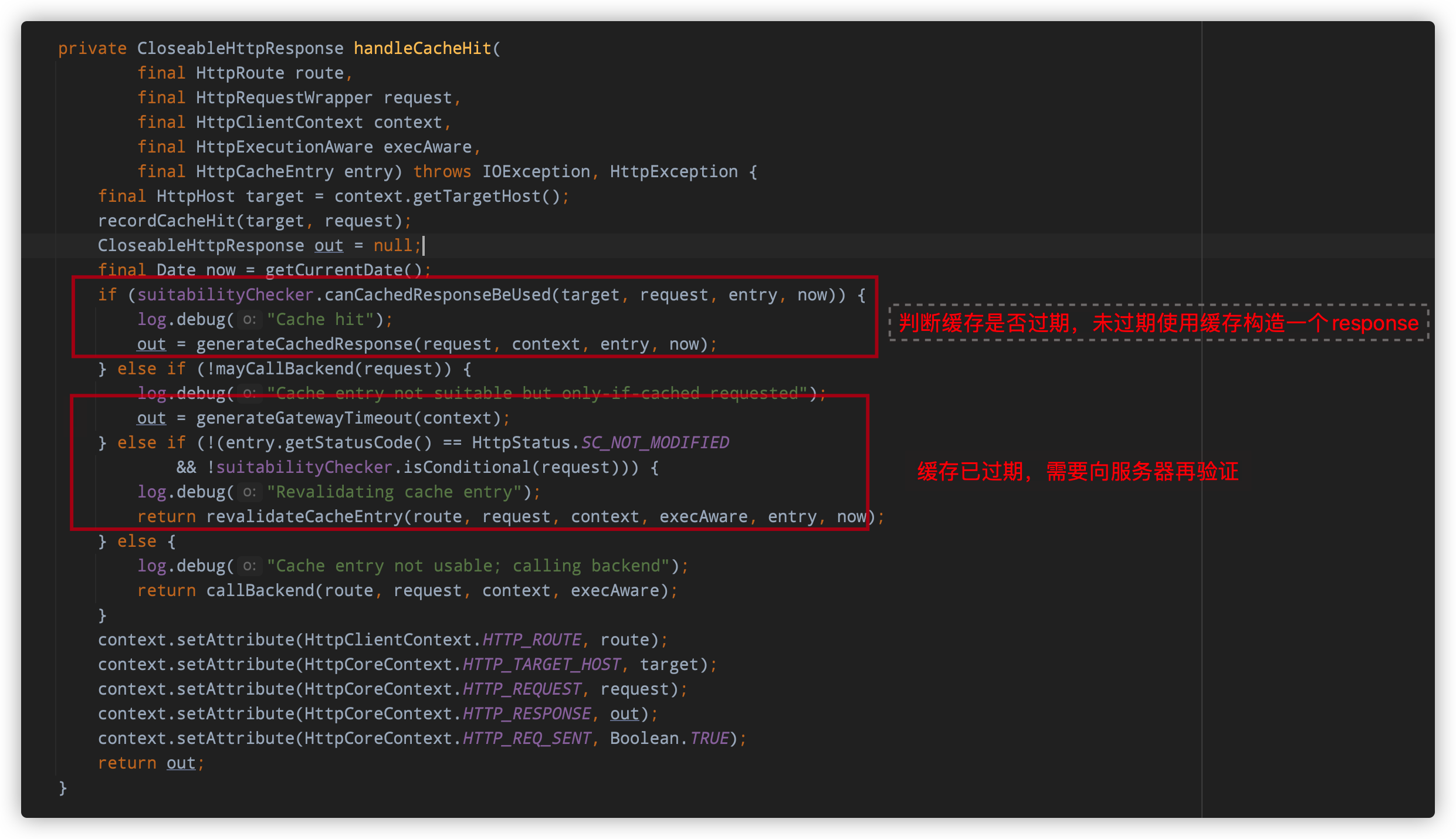Click the getCurrentDate method call

point(333,270)
